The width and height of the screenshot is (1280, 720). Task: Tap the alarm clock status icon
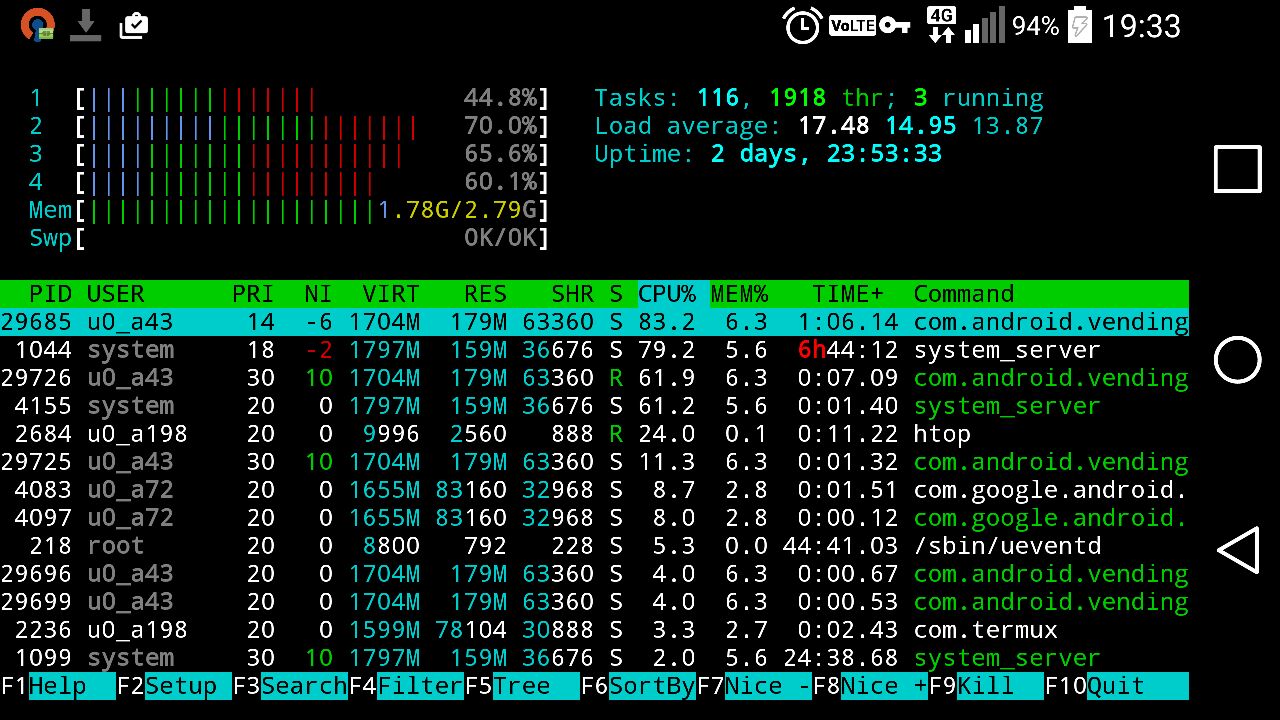[x=803, y=26]
